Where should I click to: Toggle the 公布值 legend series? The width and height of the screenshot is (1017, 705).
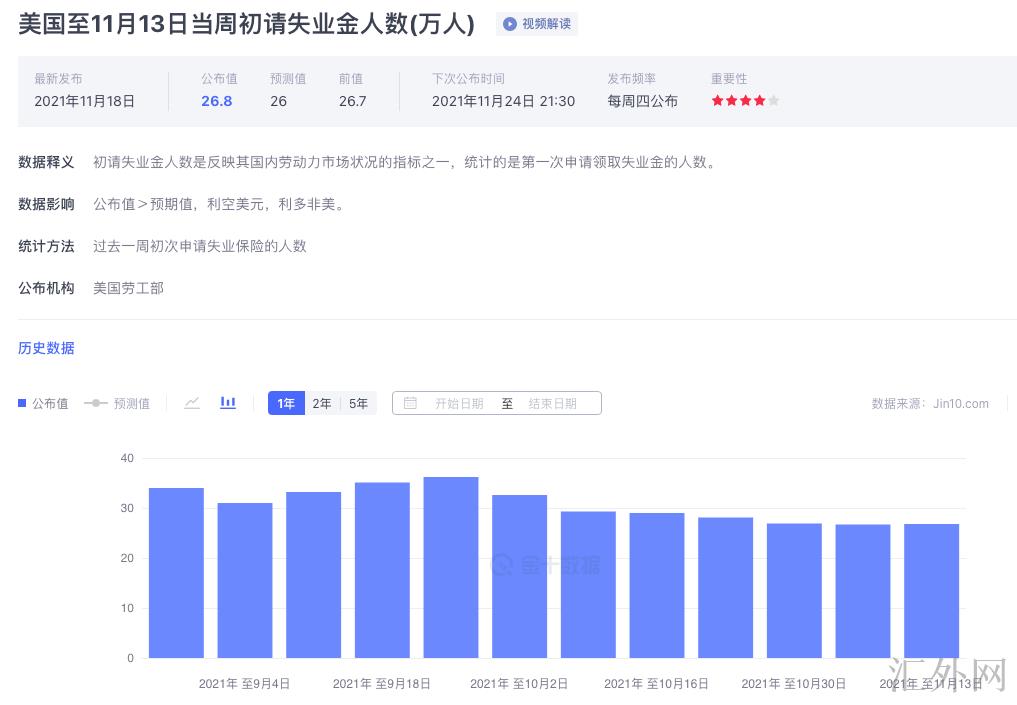tap(43, 404)
